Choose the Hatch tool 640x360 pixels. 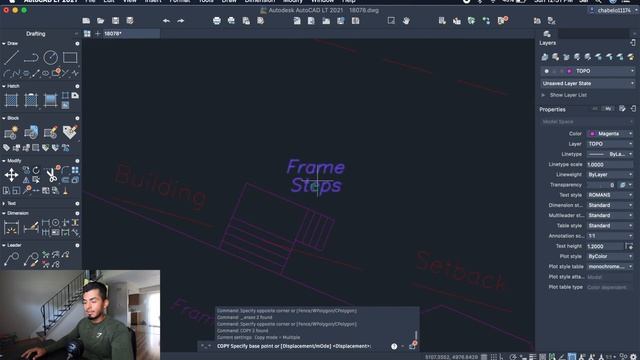pyautogui.click(x=11, y=100)
